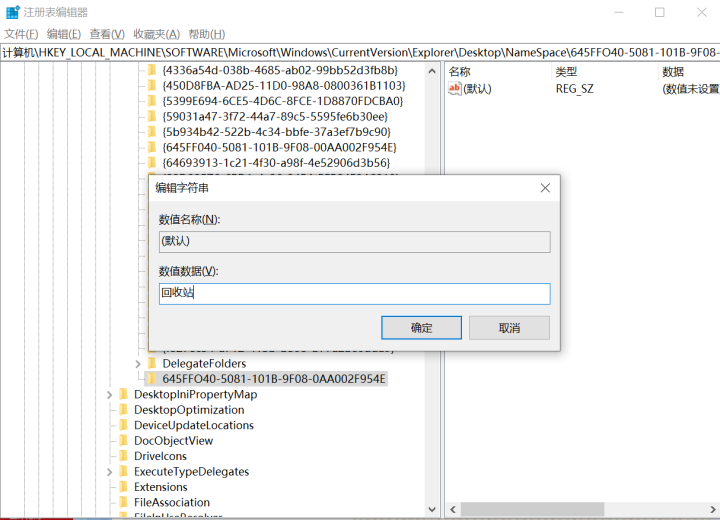Click the DesktopOptimization folder icon
This screenshot has height=520, width=720.
(124, 410)
